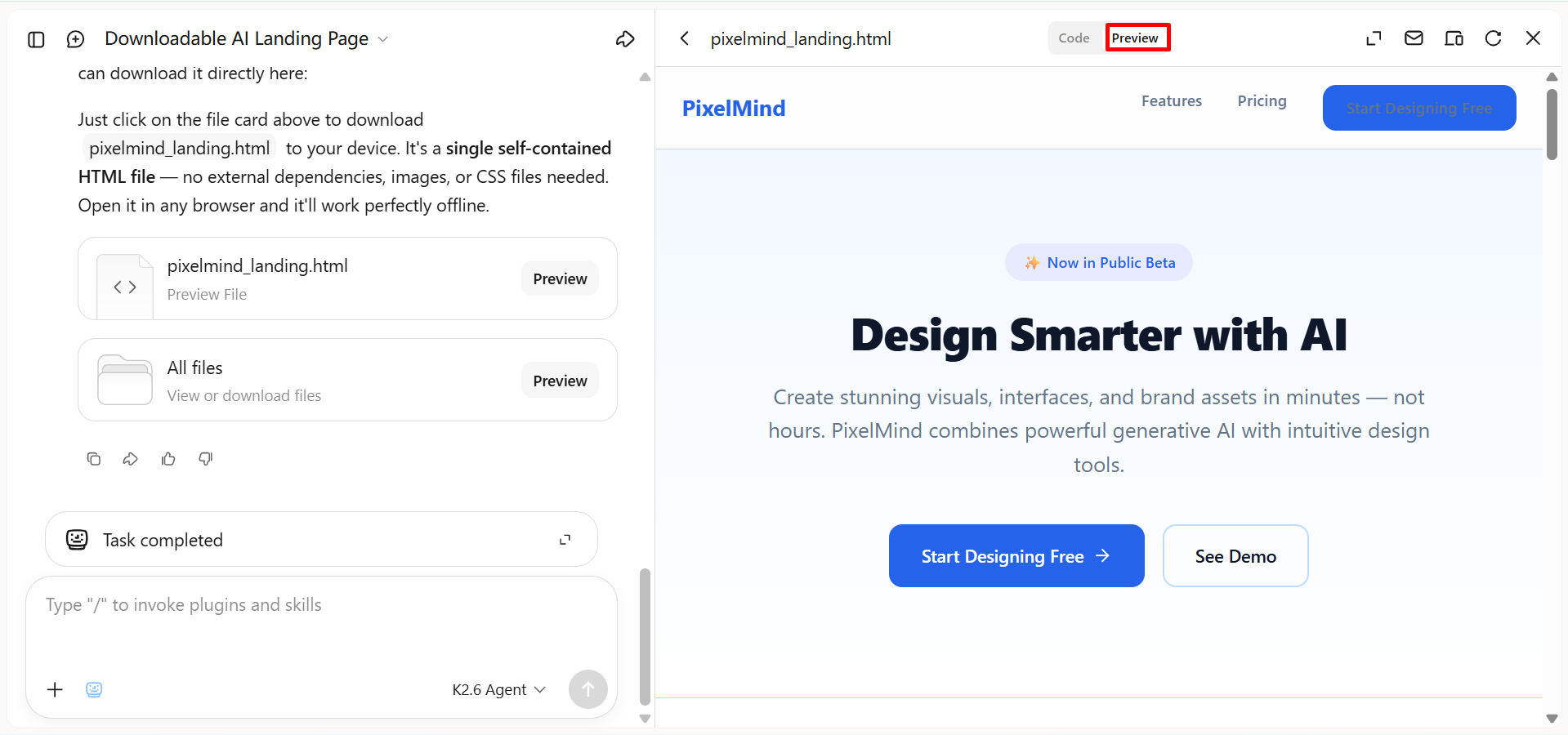Screen dimensions: 1568x735
Task: Toggle the sidebar panel icon
Action: click(x=36, y=39)
